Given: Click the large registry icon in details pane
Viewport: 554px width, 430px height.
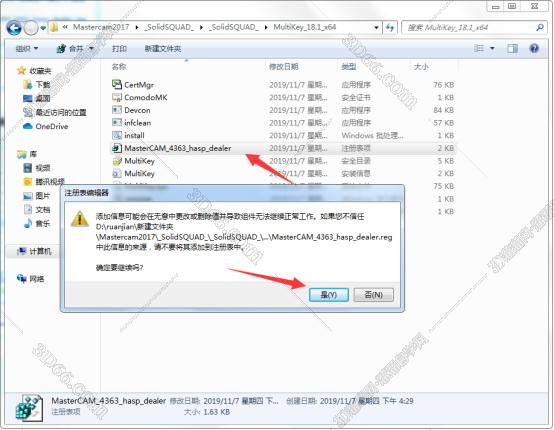Looking at the screenshot, I should 29,408.
